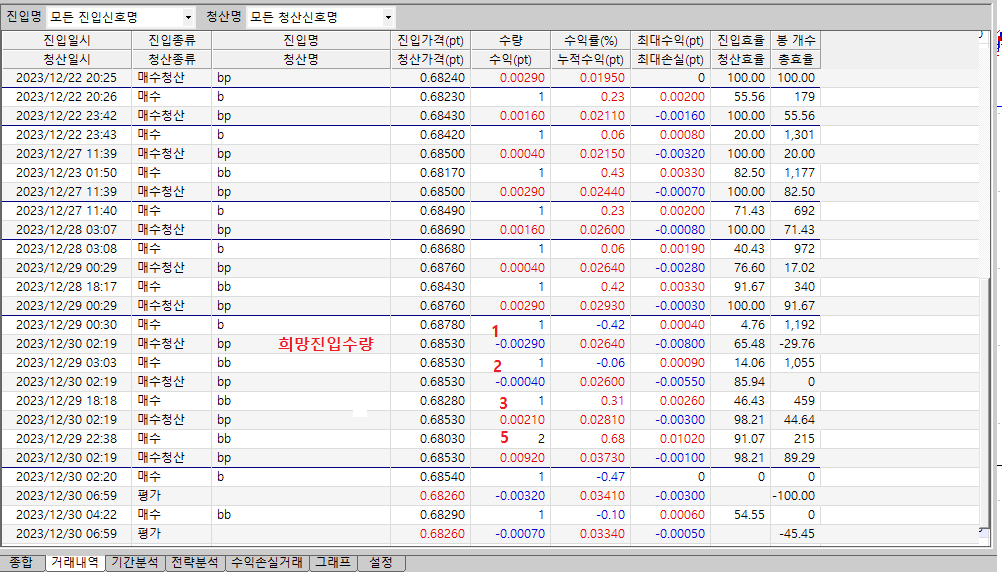Image resolution: width=1002 pixels, height=572 pixels.
Task: Select the trade entered 2023/12/29 22:38
Action: 66,438
